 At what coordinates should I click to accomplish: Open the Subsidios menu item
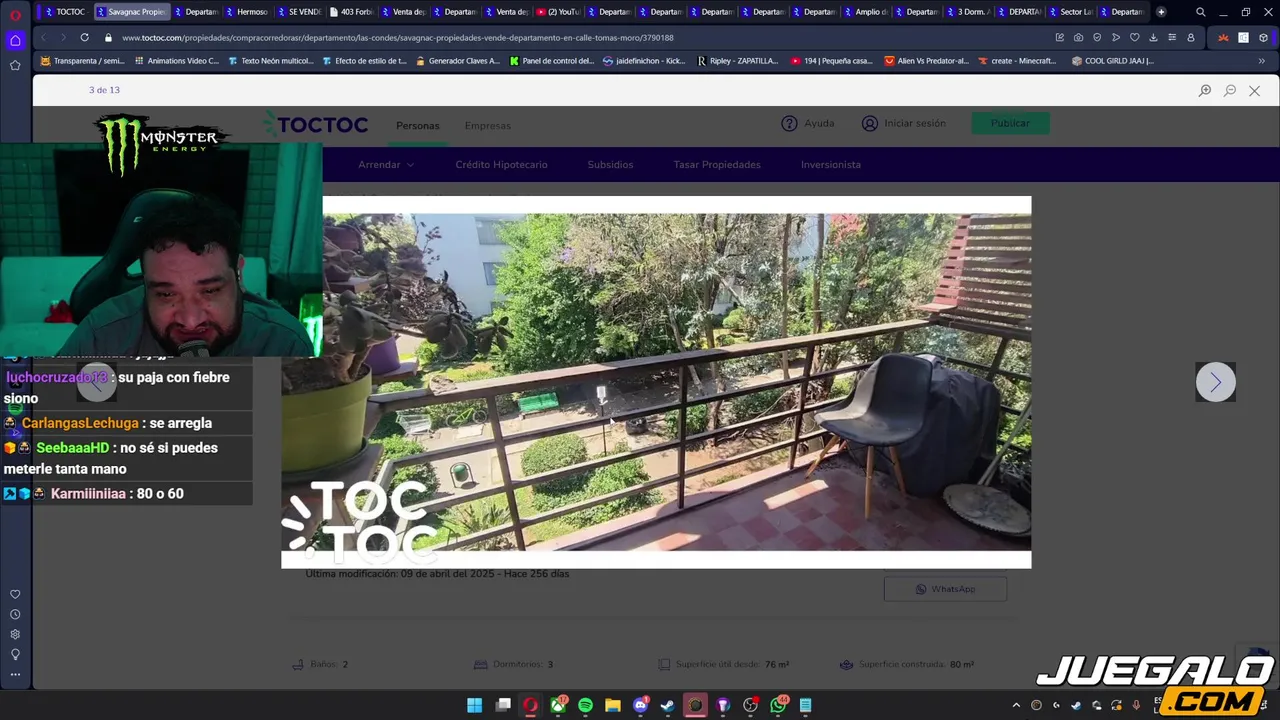[610, 165]
